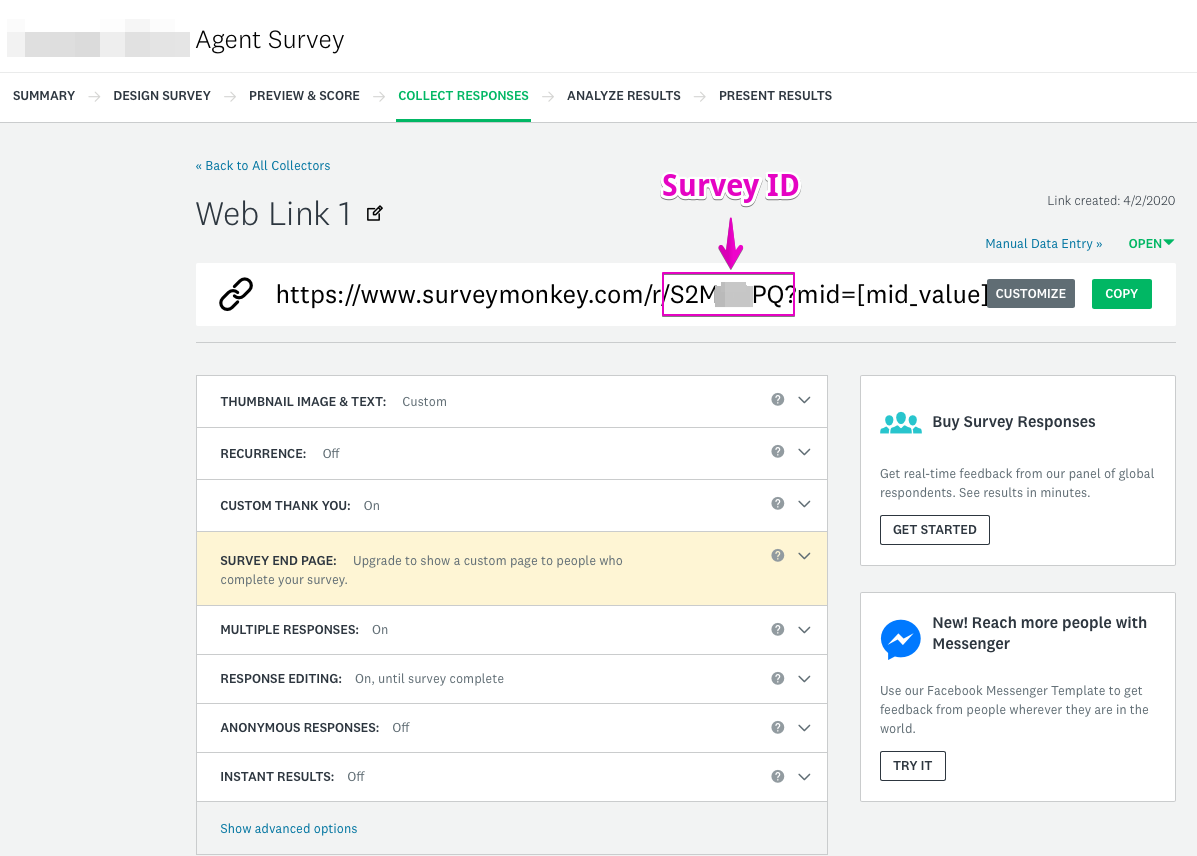
Task: Switch to the Analyze Results tab
Action: [624, 95]
